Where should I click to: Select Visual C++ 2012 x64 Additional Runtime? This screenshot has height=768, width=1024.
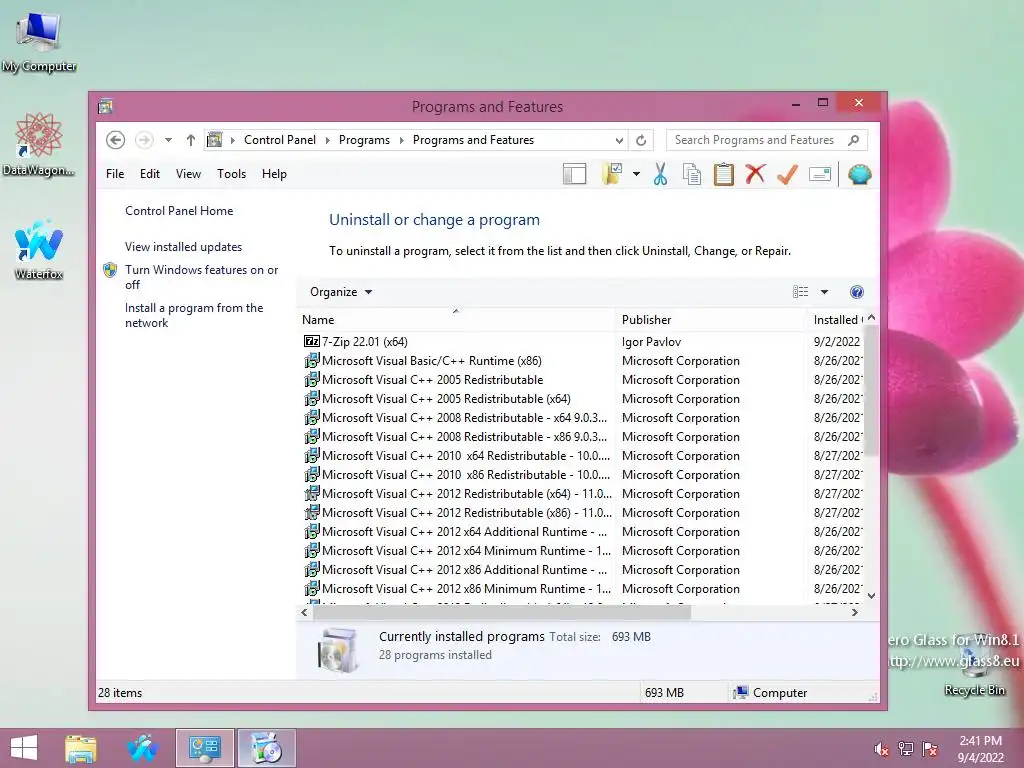(464, 532)
